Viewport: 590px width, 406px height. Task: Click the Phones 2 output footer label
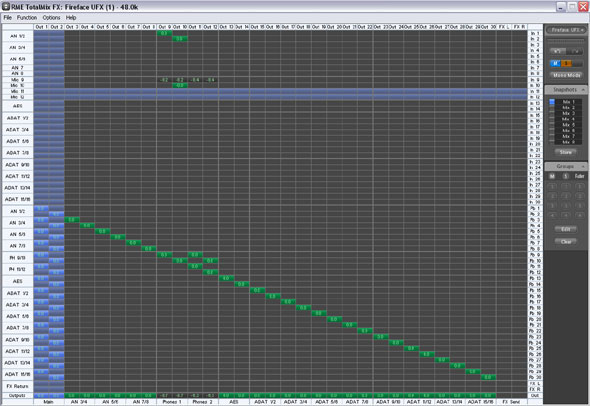pos(203,402)
